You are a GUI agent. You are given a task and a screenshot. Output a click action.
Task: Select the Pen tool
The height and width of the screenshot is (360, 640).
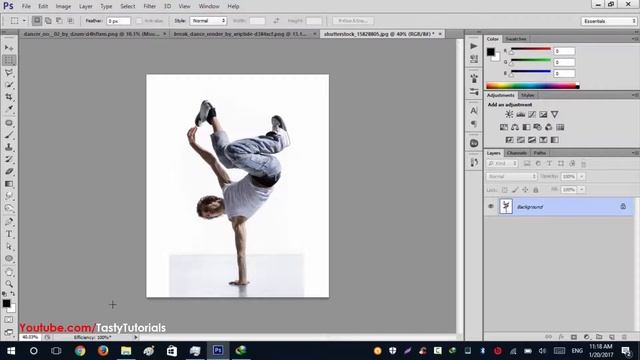click(x=9, y=222)
